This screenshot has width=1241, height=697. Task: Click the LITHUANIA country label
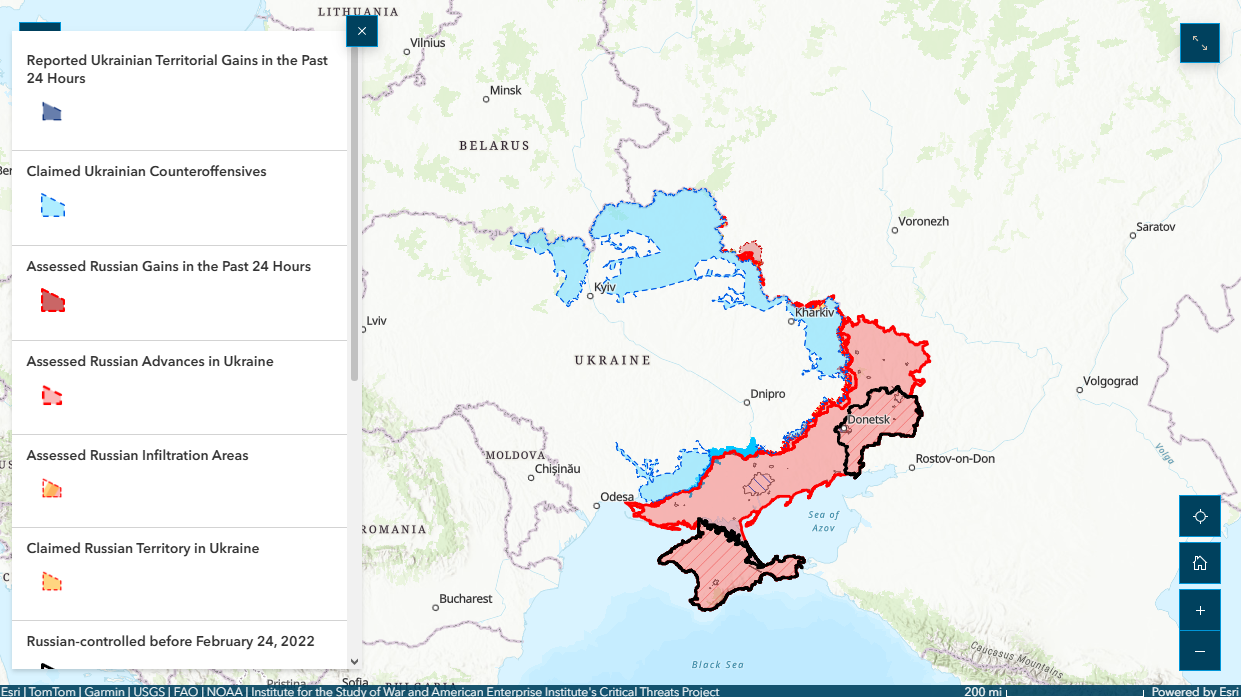tap(358, 12)
